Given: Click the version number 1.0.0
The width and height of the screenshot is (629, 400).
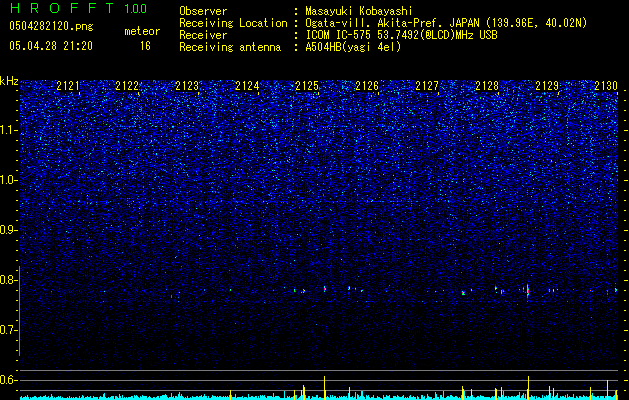Looking at the screenshot, I should coord(136,8).
